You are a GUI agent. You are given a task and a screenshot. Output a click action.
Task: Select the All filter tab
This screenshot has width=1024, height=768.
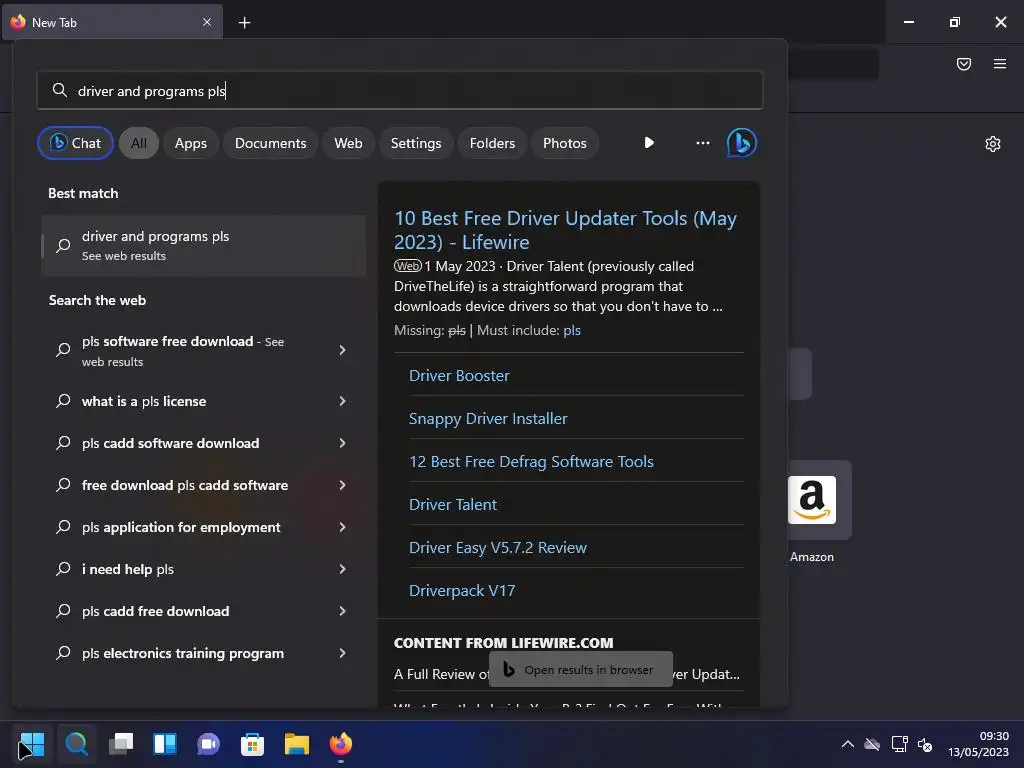point(138,143)
